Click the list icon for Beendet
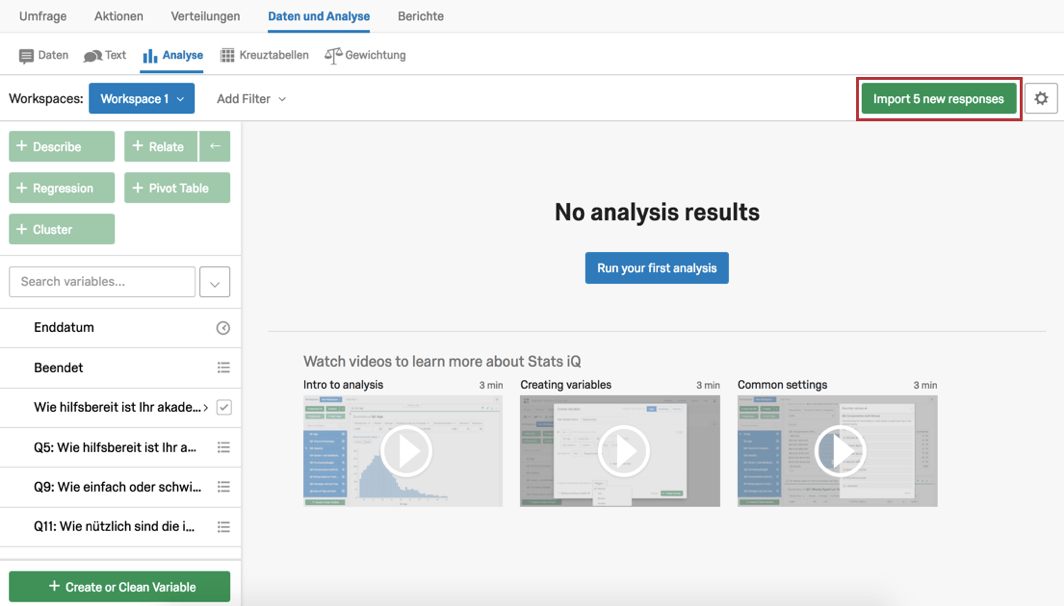 tap(223, 368)
